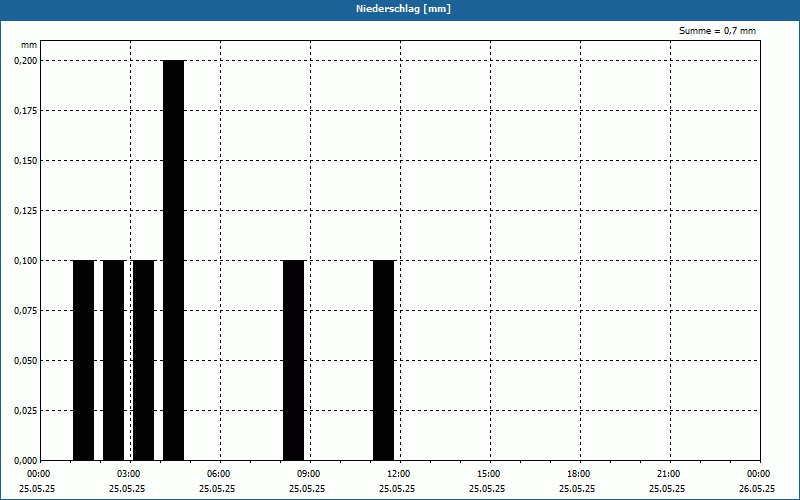Click the 25.05.25 date under 15:00
The height and width of the screenshot is (500, 800).
[x=487, y=488]
